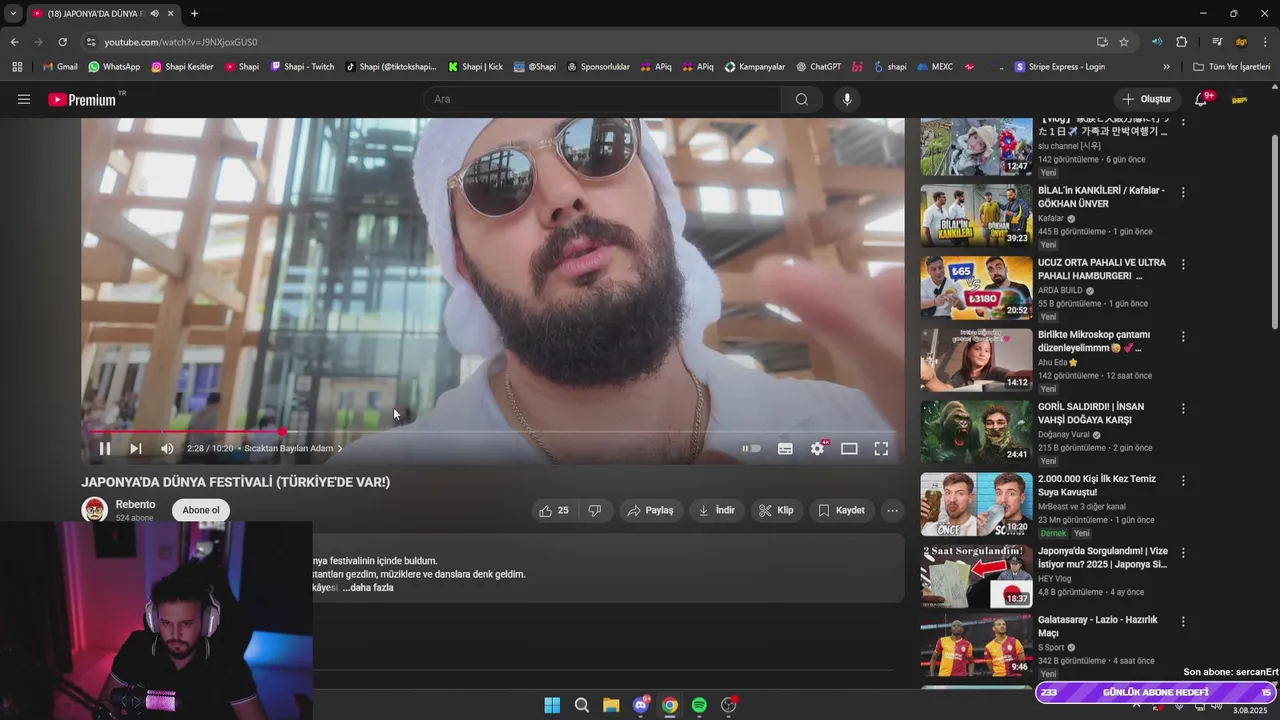Open a new browser tab
1280x720 pixels.
coord(194,13)
